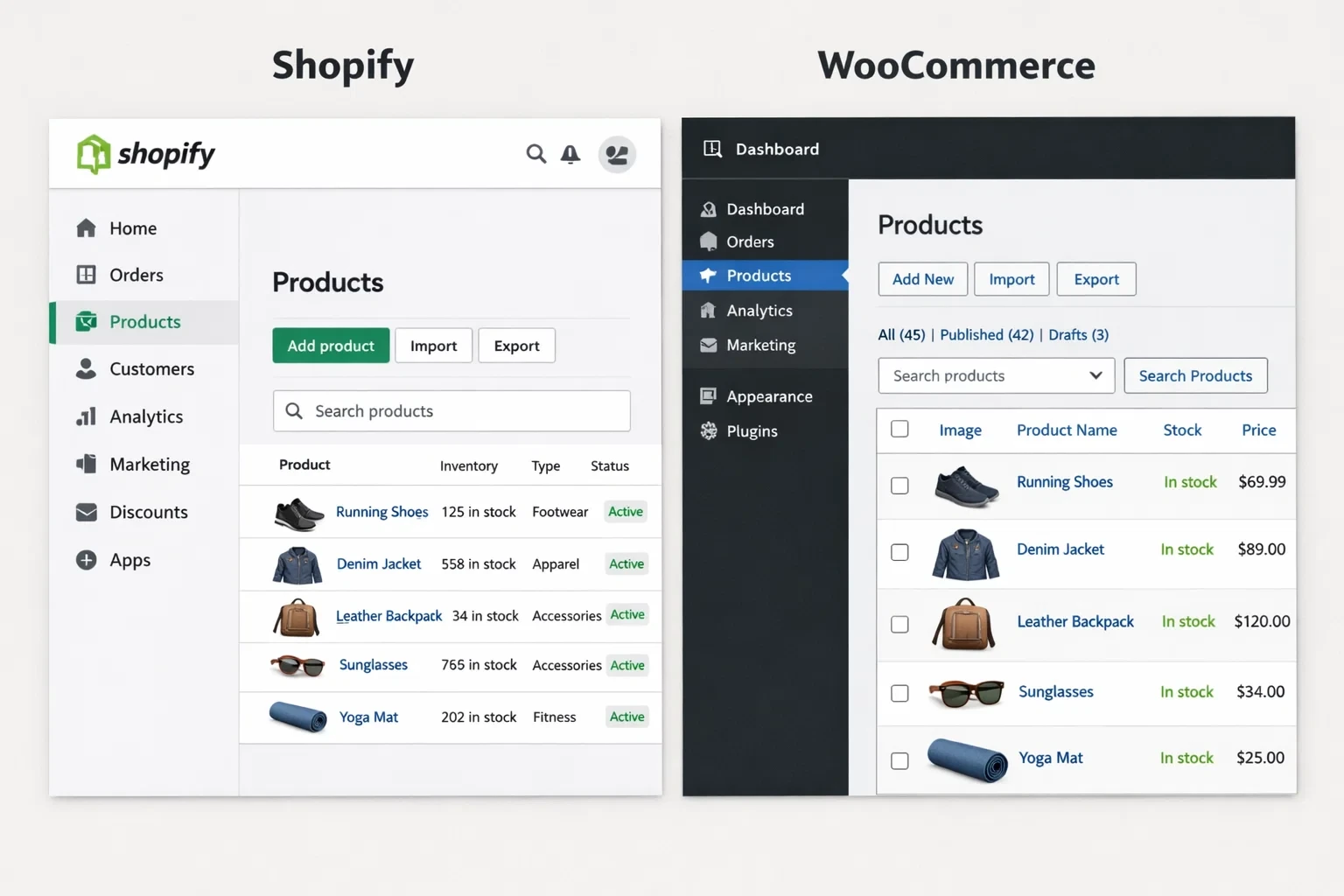The image size is (1344, 896).
Task: Go to Dashboard in WooCommerce sidebar
Action: point(766,209)
